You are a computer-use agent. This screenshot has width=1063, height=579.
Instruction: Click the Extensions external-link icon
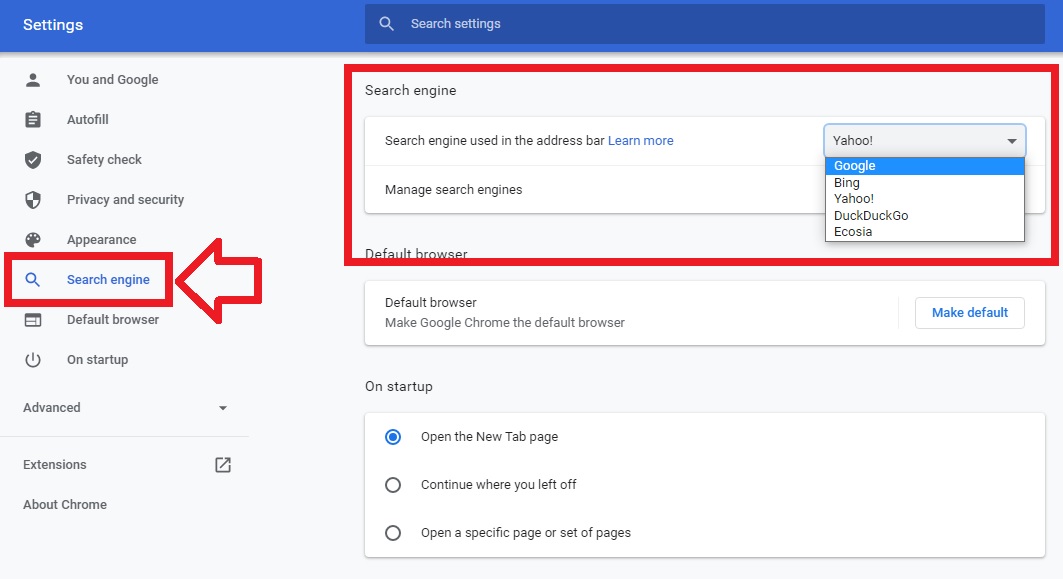(223, 464)
